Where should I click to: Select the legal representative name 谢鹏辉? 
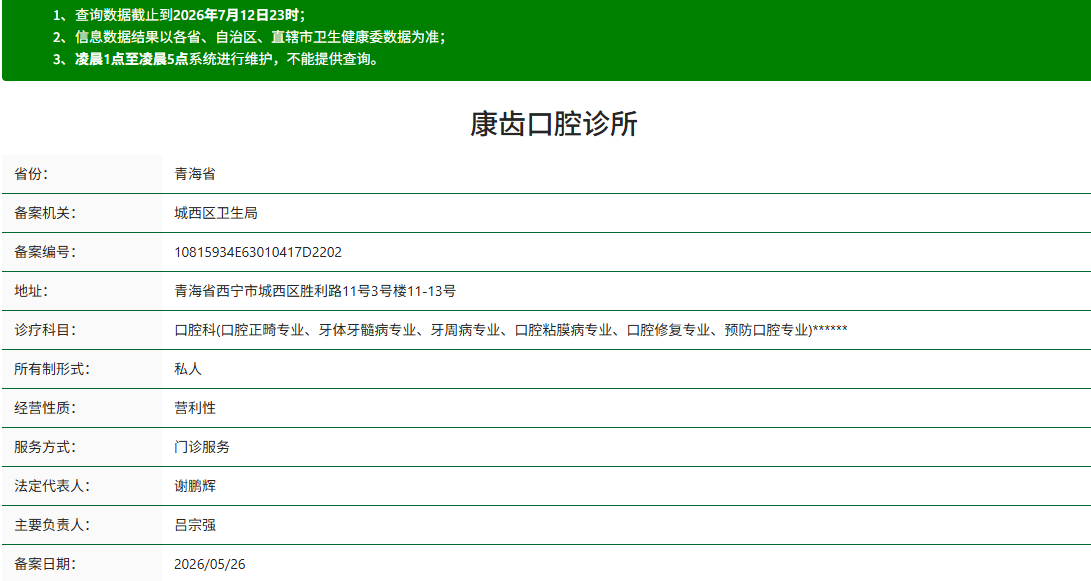click(195, 486)
